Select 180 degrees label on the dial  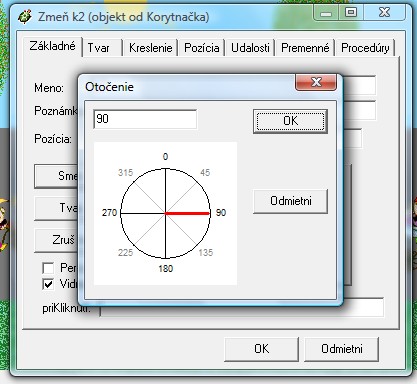click(x=166, y=268)
